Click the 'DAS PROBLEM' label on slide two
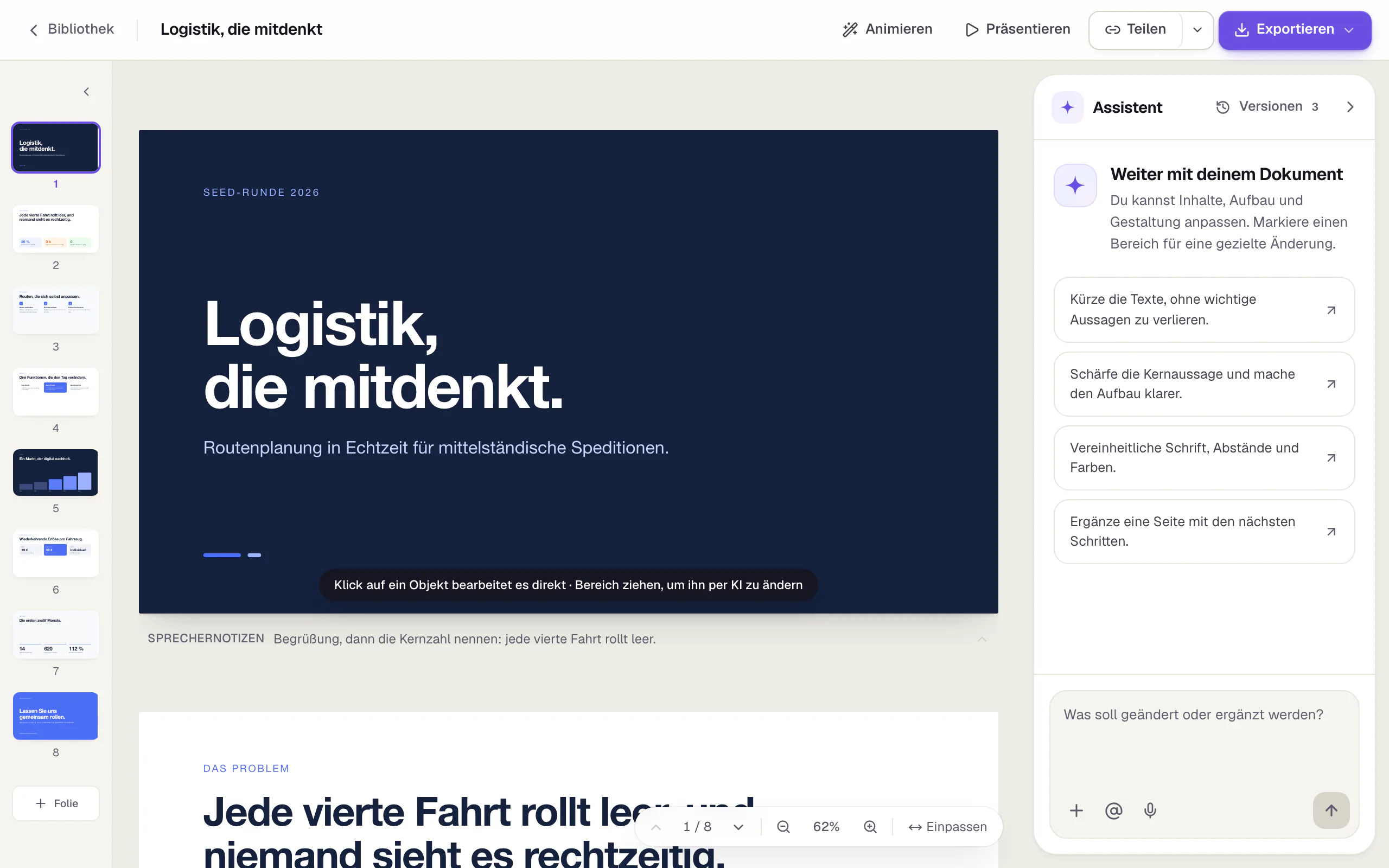Image resolution: width=1389 pixels, height=868 pixels. tap(246, 769)
